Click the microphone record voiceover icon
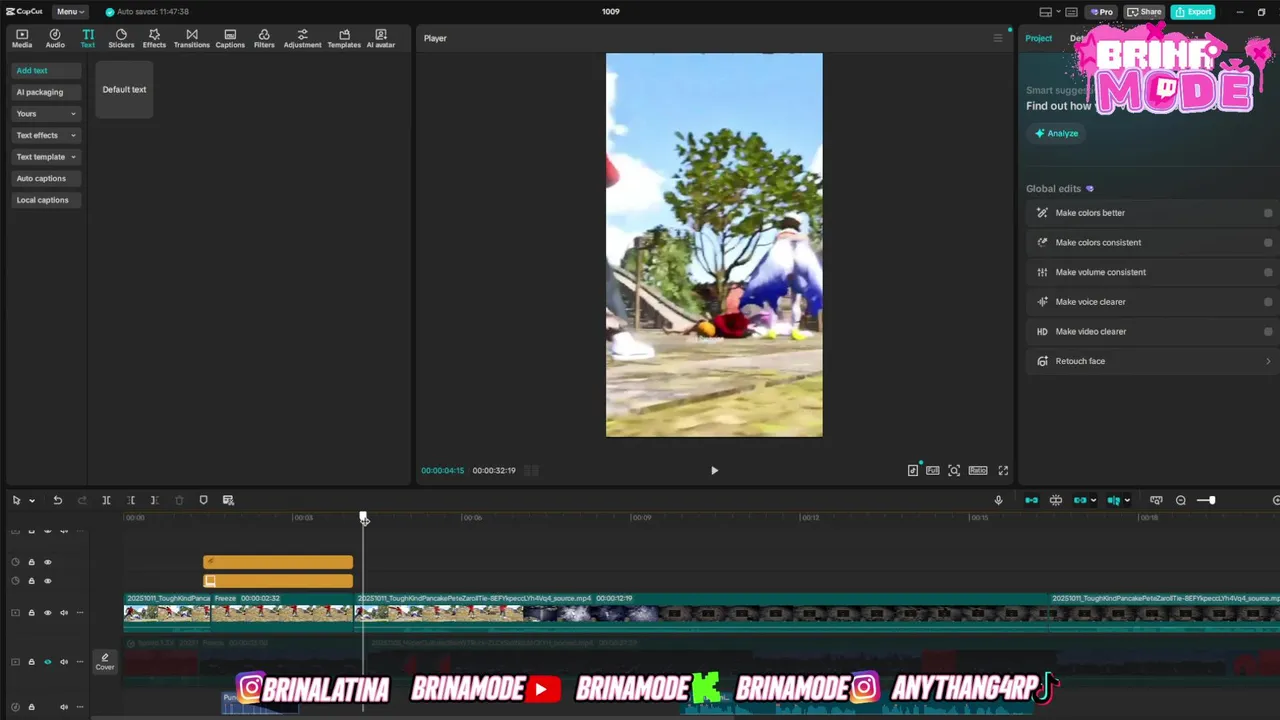Viewport: 1280px width, 720px height. pyautogui.click(x=998, y=500)
